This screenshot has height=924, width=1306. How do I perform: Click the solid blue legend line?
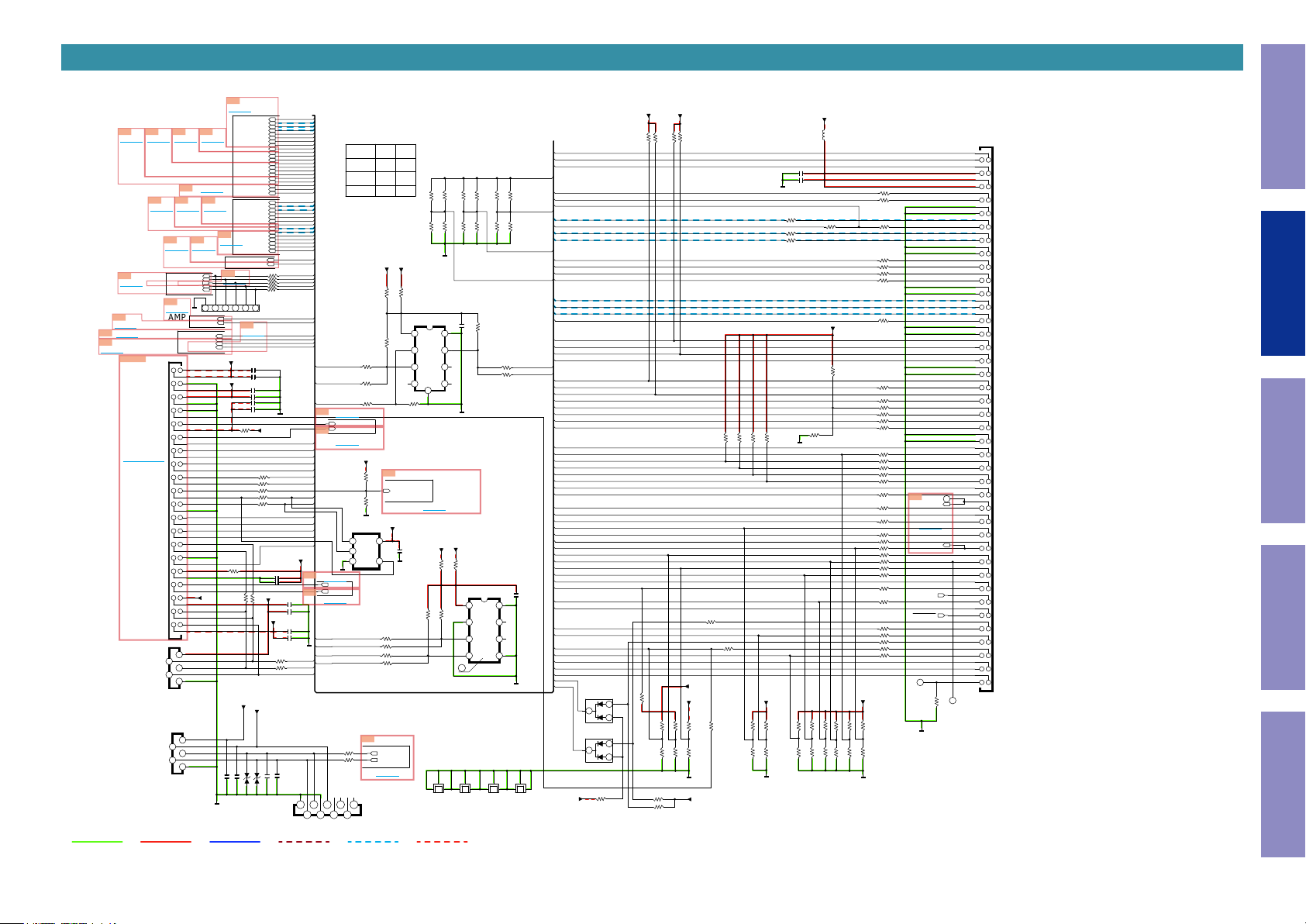[235, 841]
